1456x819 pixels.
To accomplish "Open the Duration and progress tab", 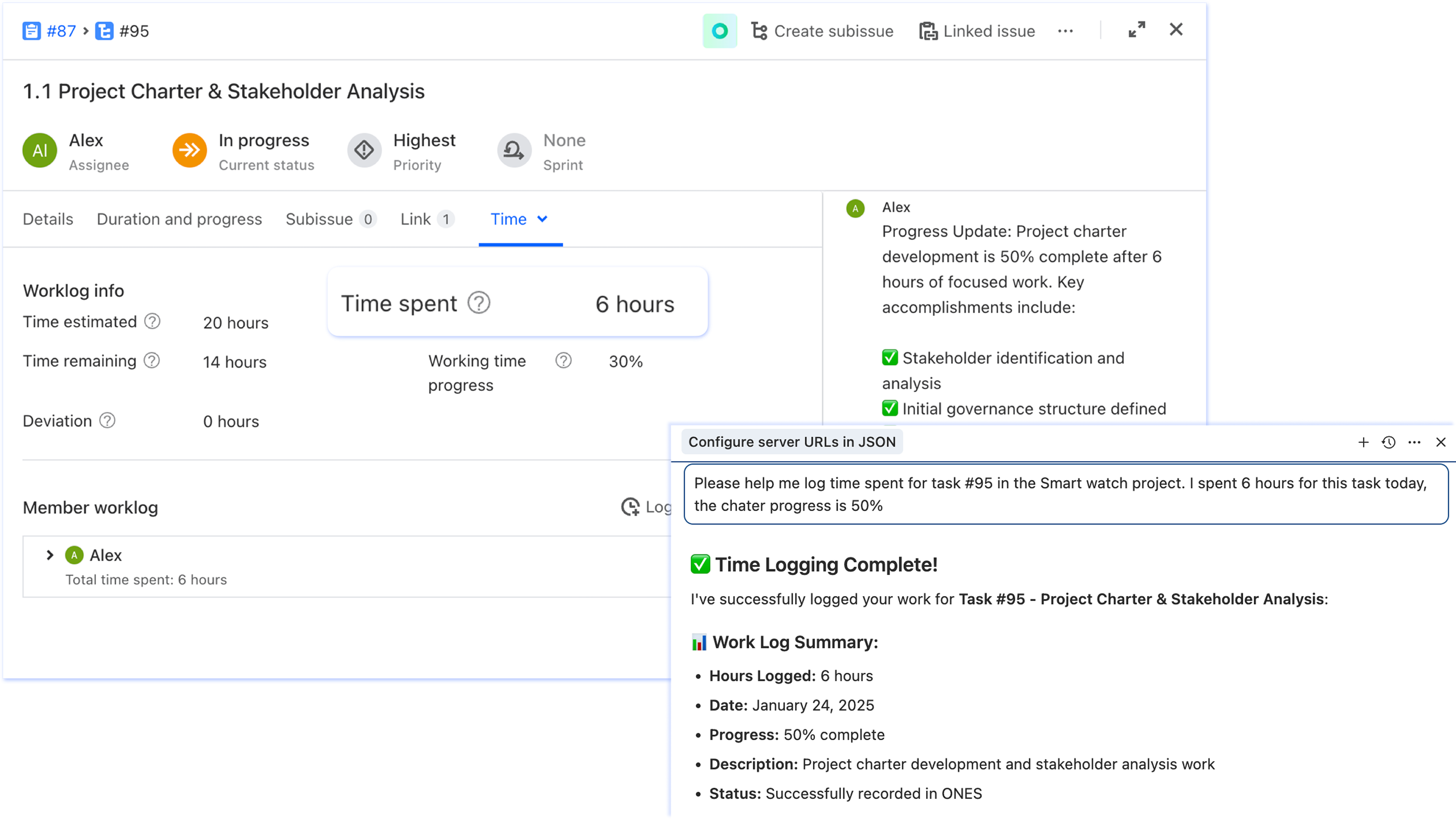I will 179,219.
